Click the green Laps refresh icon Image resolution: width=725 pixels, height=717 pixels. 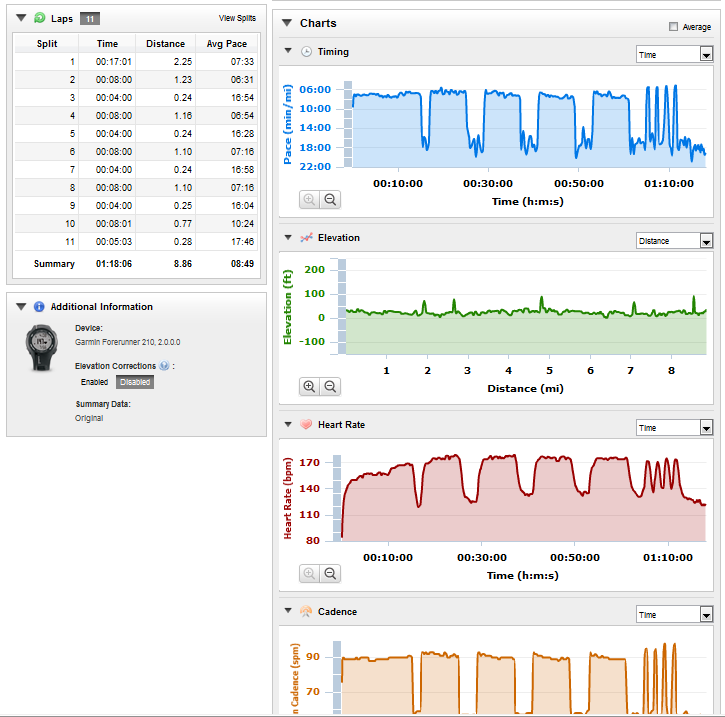point(40,18)
